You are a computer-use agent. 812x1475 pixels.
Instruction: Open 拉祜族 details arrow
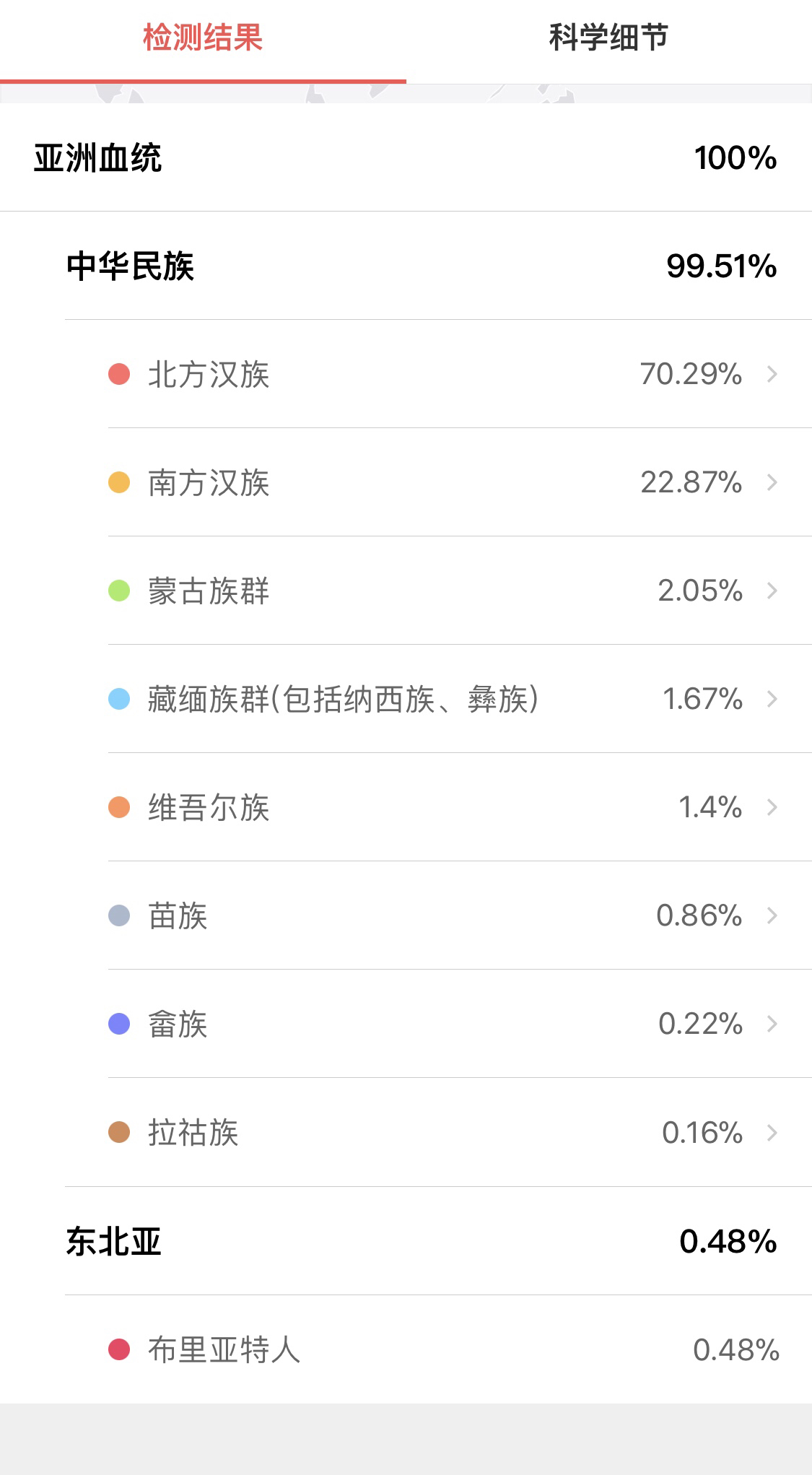(x=772, y=1133)
